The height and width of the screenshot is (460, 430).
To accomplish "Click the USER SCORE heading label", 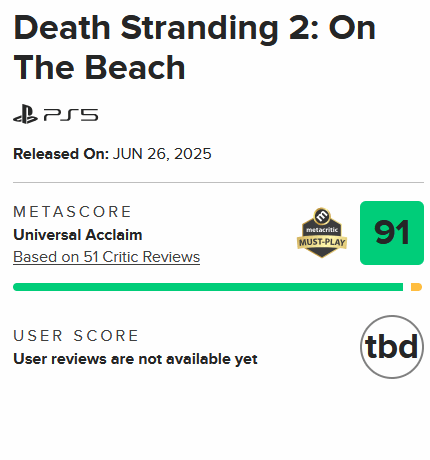I will tap(76, 336).
